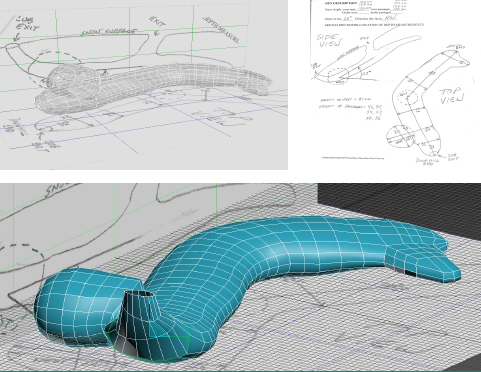Click the CUB EXIT note in wireframe view
481x372 pixels.
click(x=27, y=24)
